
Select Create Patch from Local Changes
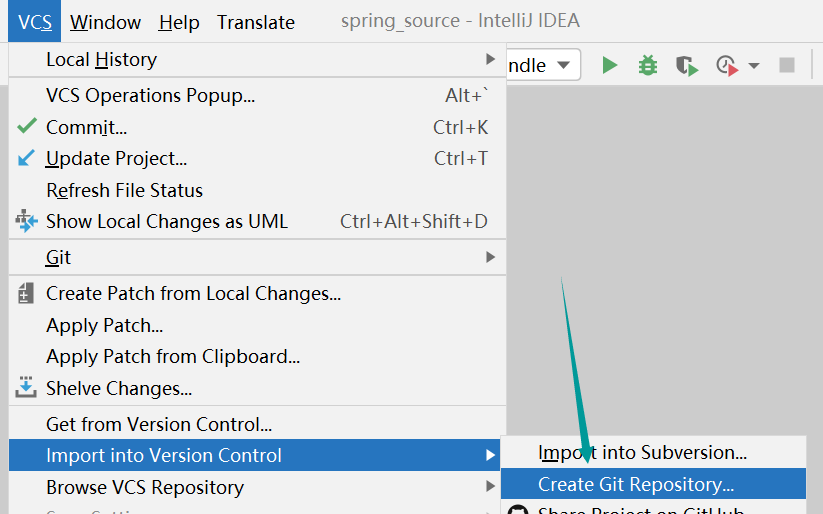(x=257, y=293)
